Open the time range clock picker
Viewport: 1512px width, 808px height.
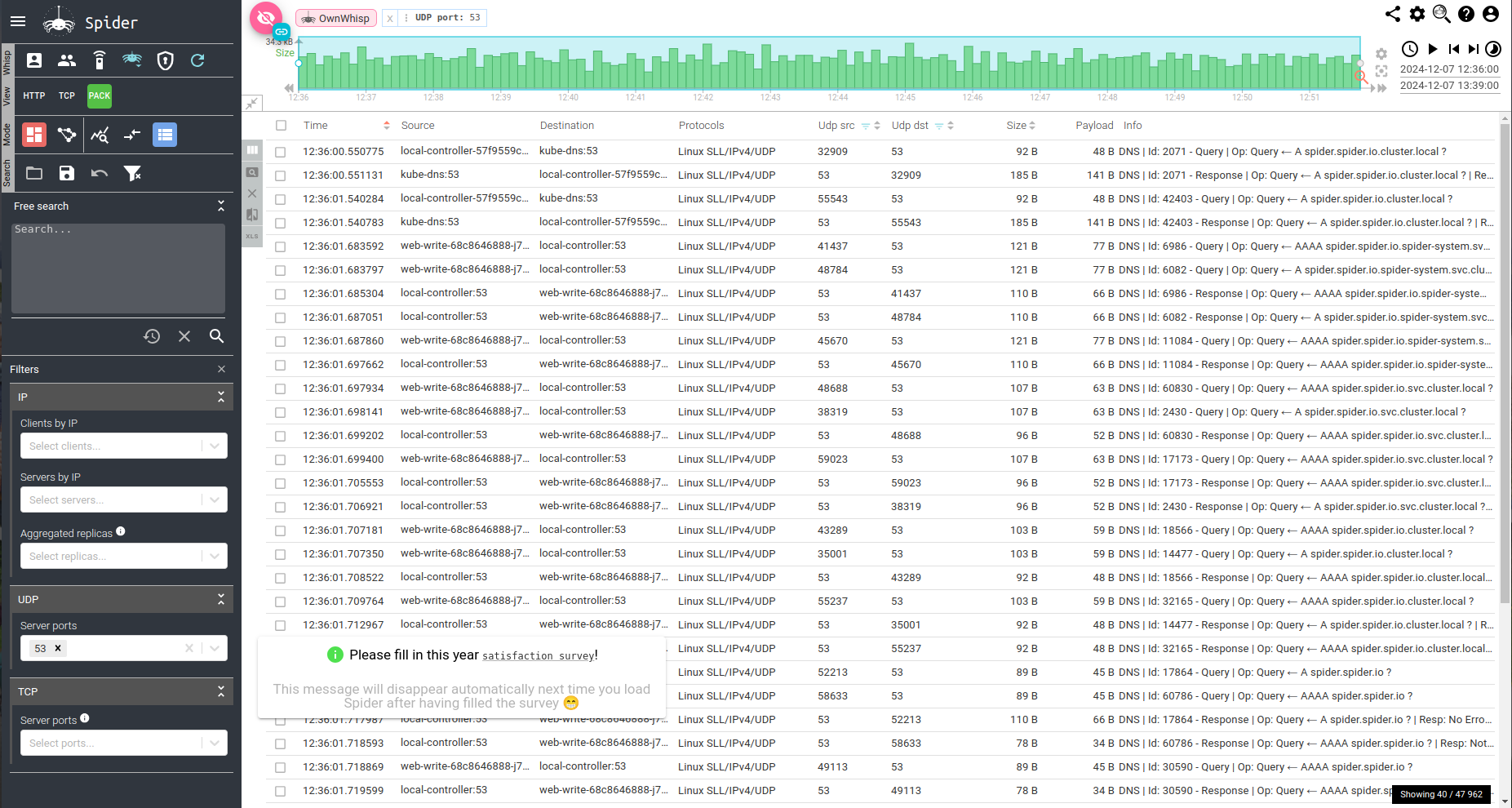pos(1410,49)
